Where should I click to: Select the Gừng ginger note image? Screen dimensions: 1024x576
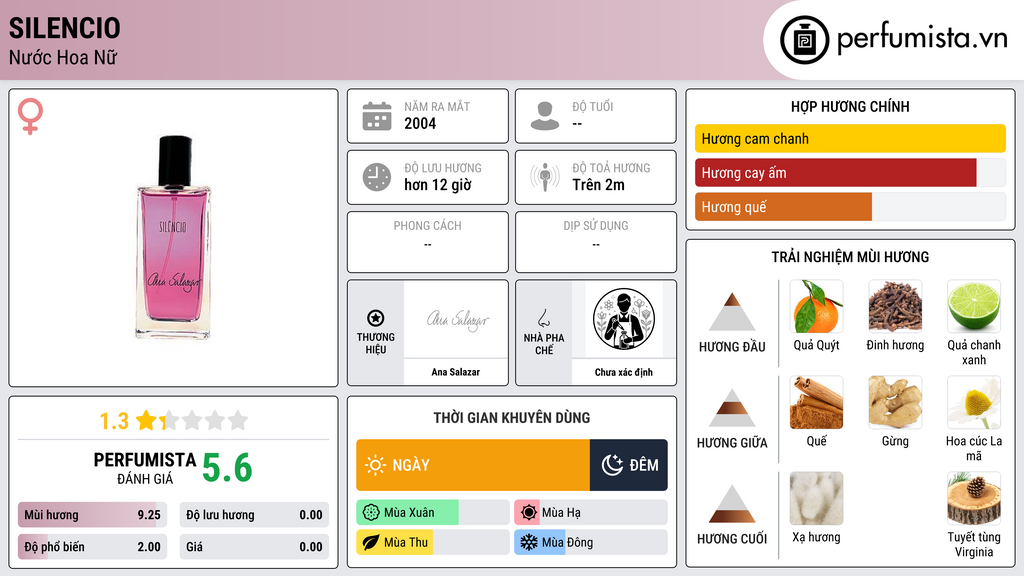click(895, 402)
